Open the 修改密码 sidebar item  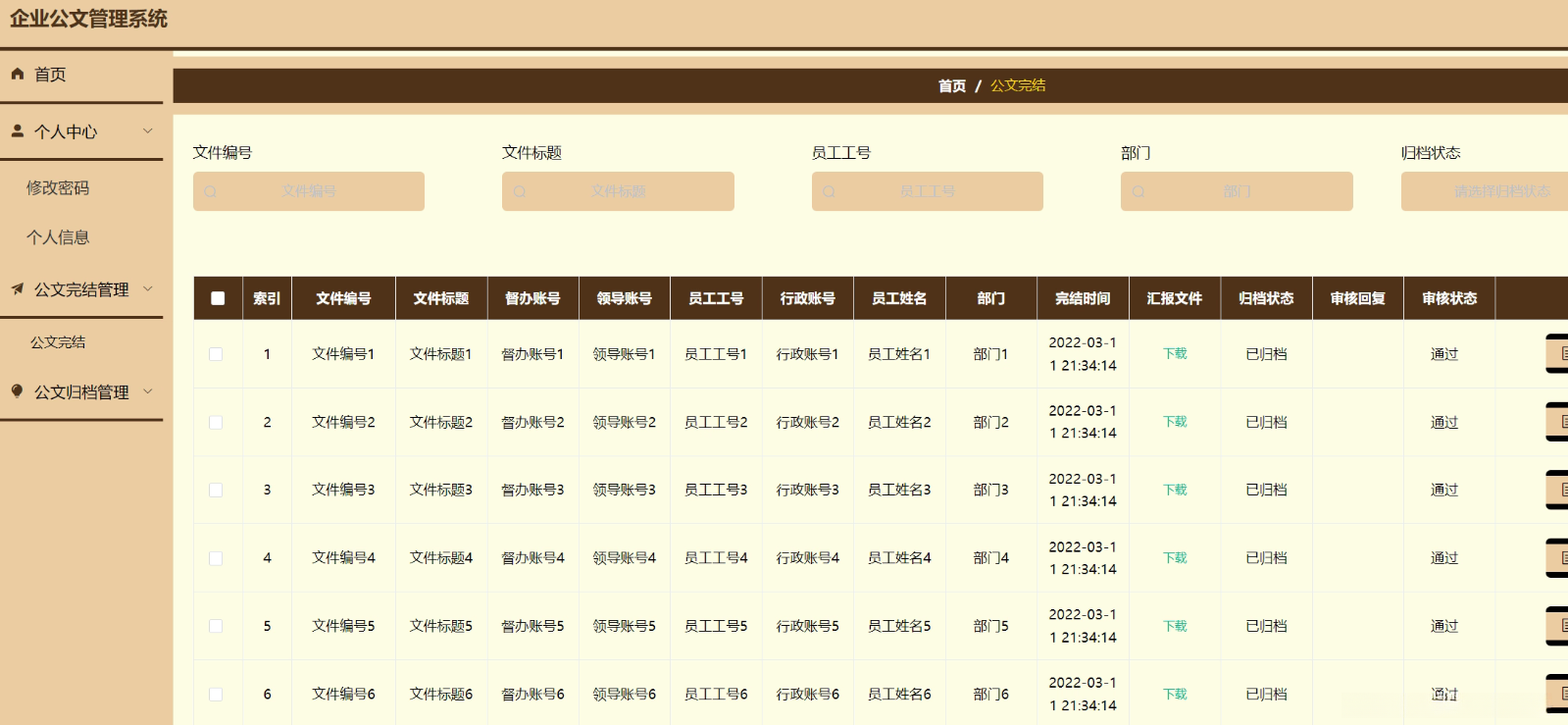coord(58,187)
